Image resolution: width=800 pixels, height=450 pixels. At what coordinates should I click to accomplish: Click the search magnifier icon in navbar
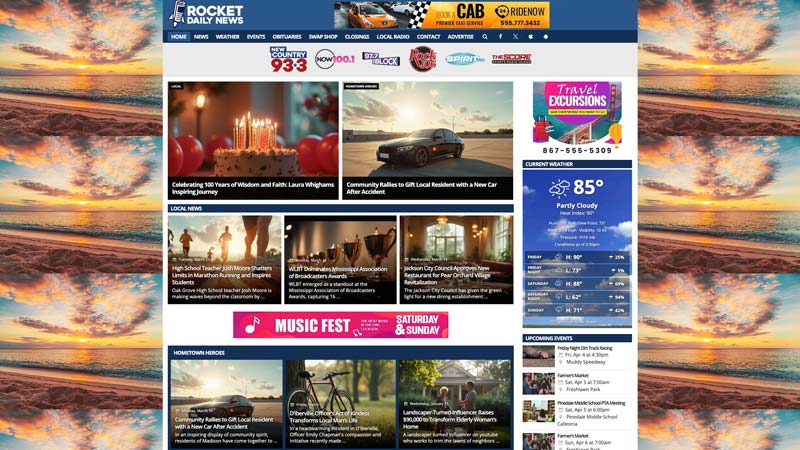point(485,36)
